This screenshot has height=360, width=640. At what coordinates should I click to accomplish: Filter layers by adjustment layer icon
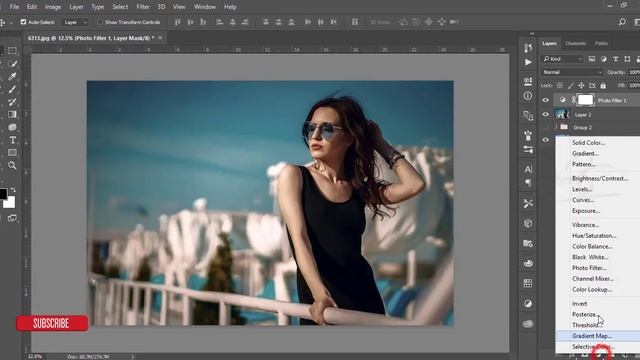tap(604, 59)
